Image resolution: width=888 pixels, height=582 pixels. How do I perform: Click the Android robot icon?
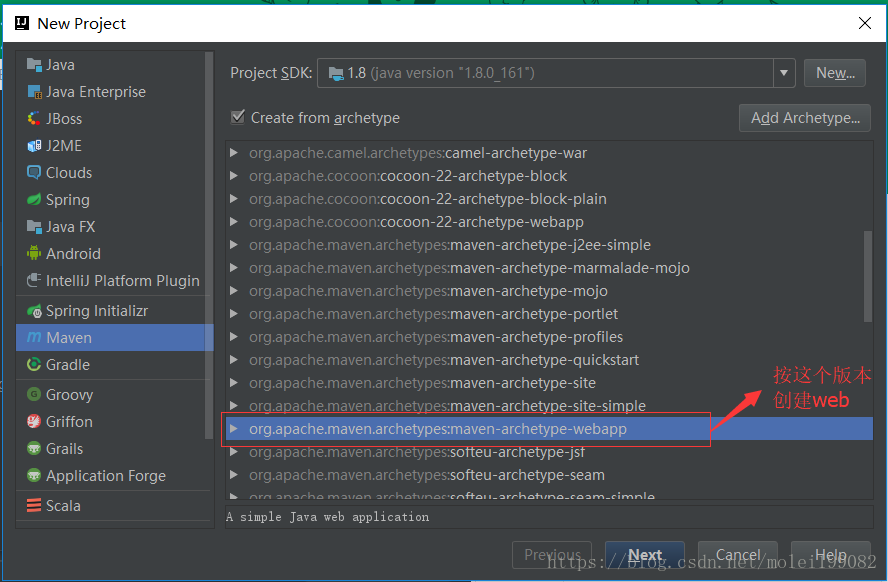[34, 254]
